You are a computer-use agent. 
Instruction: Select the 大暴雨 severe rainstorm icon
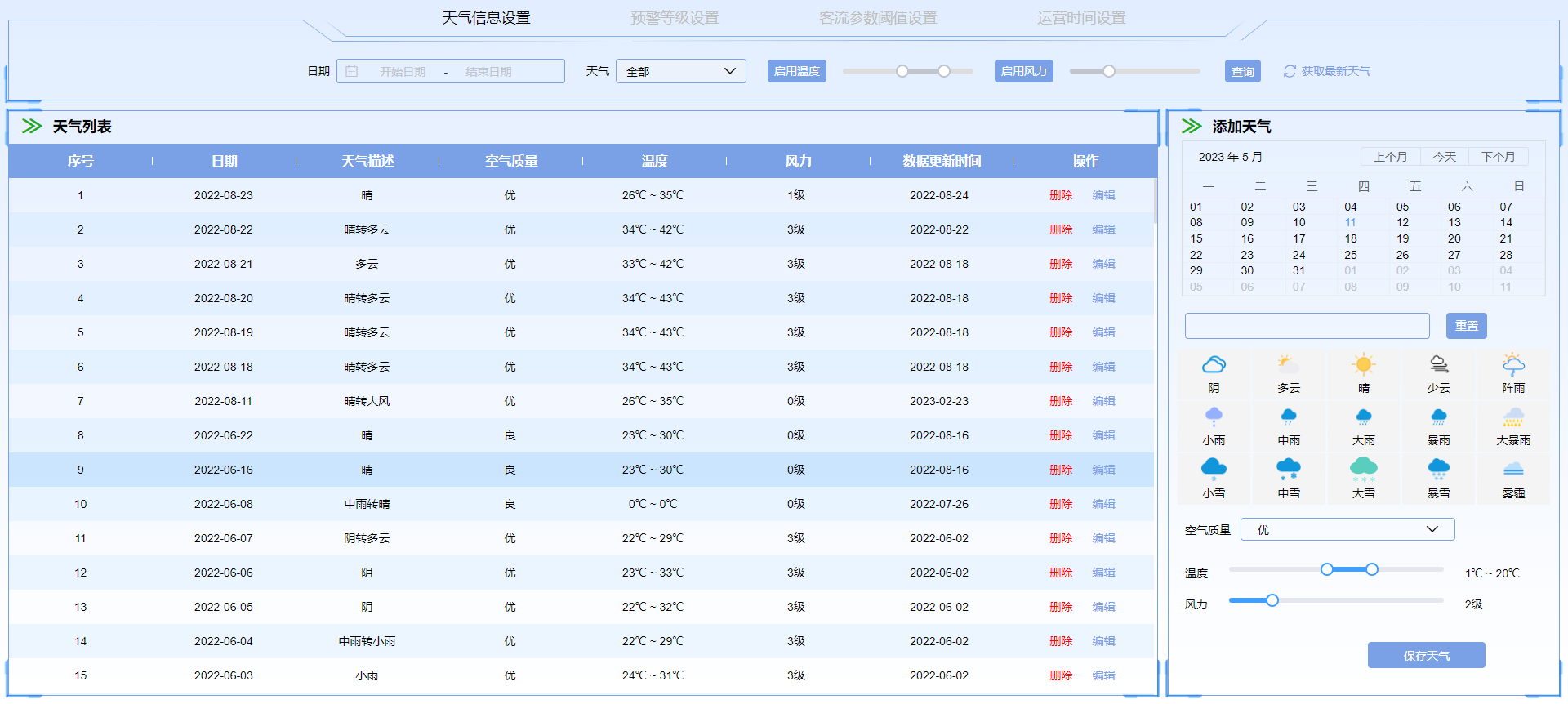point(1513,417)
